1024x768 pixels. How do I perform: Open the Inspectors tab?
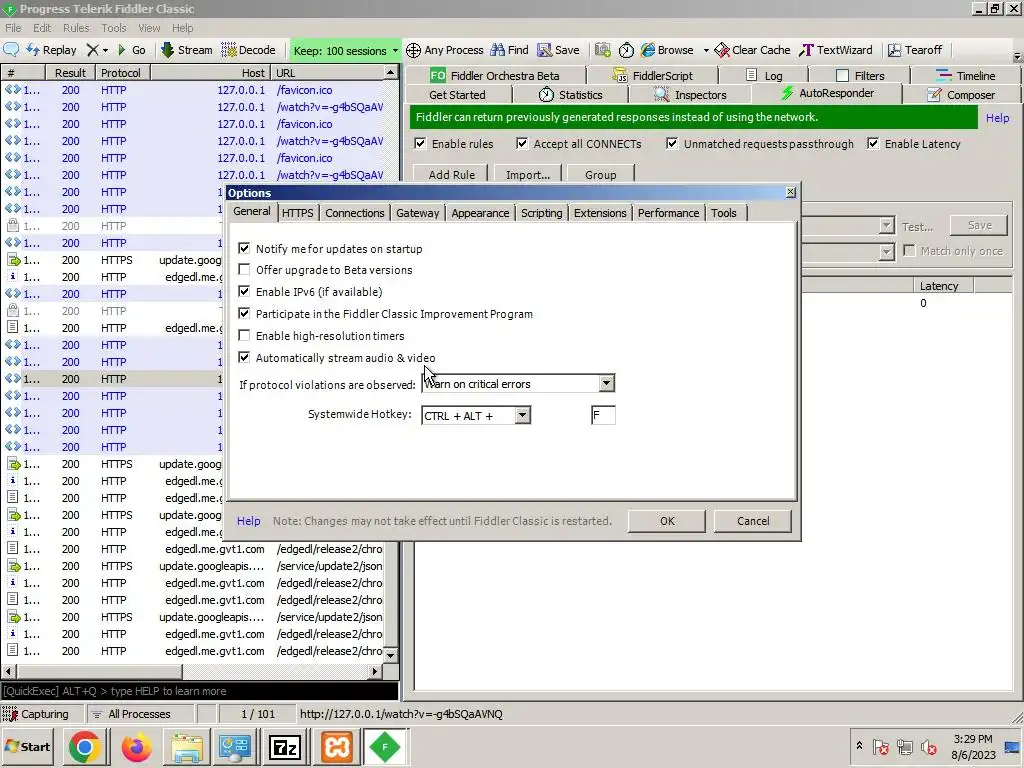(690, 95)
